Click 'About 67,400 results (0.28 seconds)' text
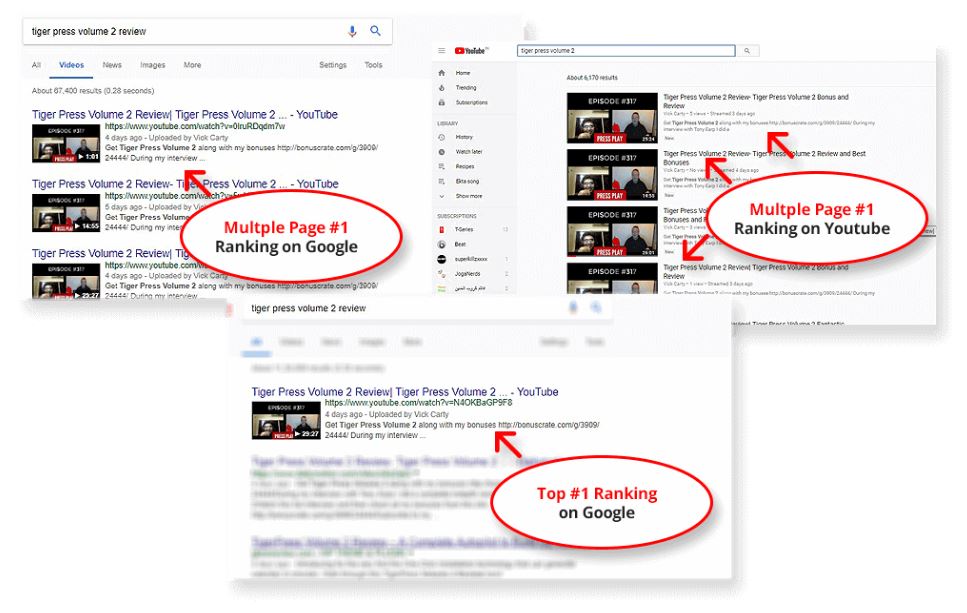 click(93, 91)
